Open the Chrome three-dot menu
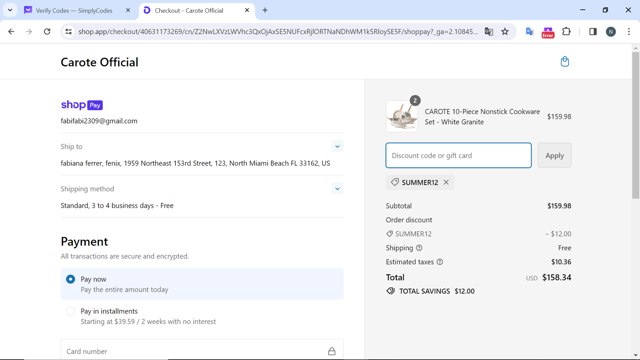 (x=629, y=31)
